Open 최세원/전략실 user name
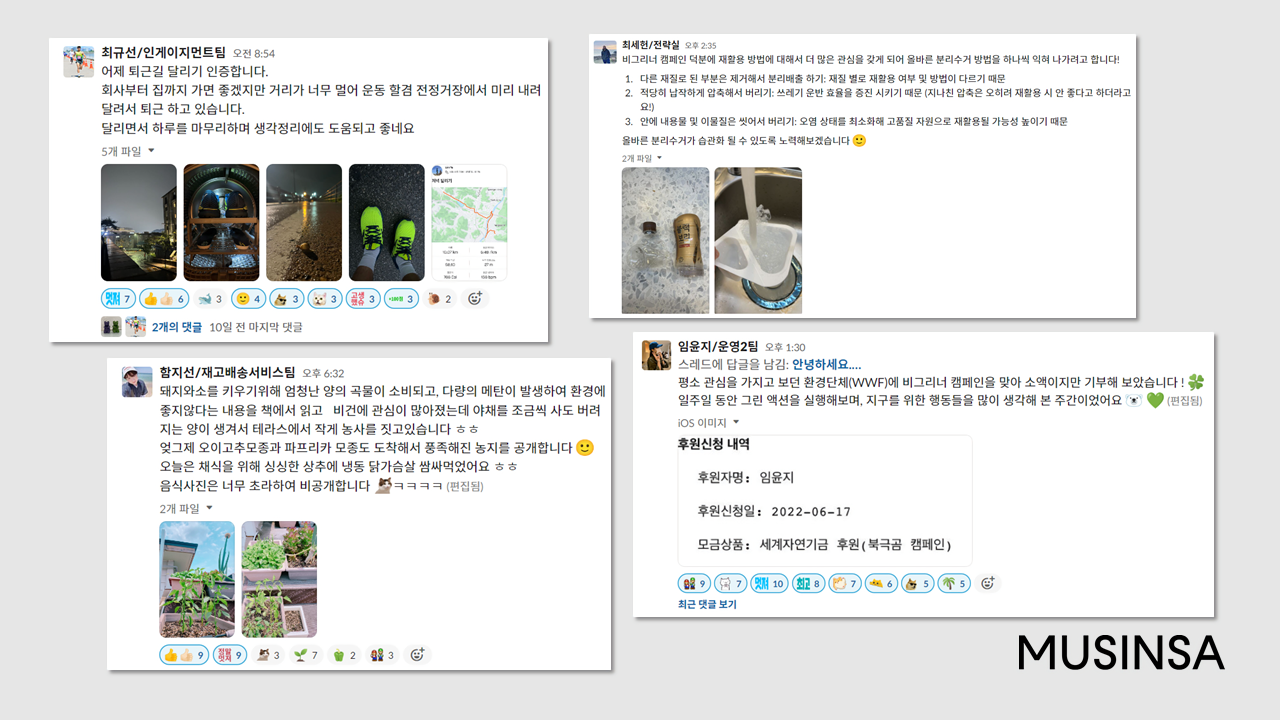Image resolution: width=1280 pixels, height=720 pixels. 650,45
